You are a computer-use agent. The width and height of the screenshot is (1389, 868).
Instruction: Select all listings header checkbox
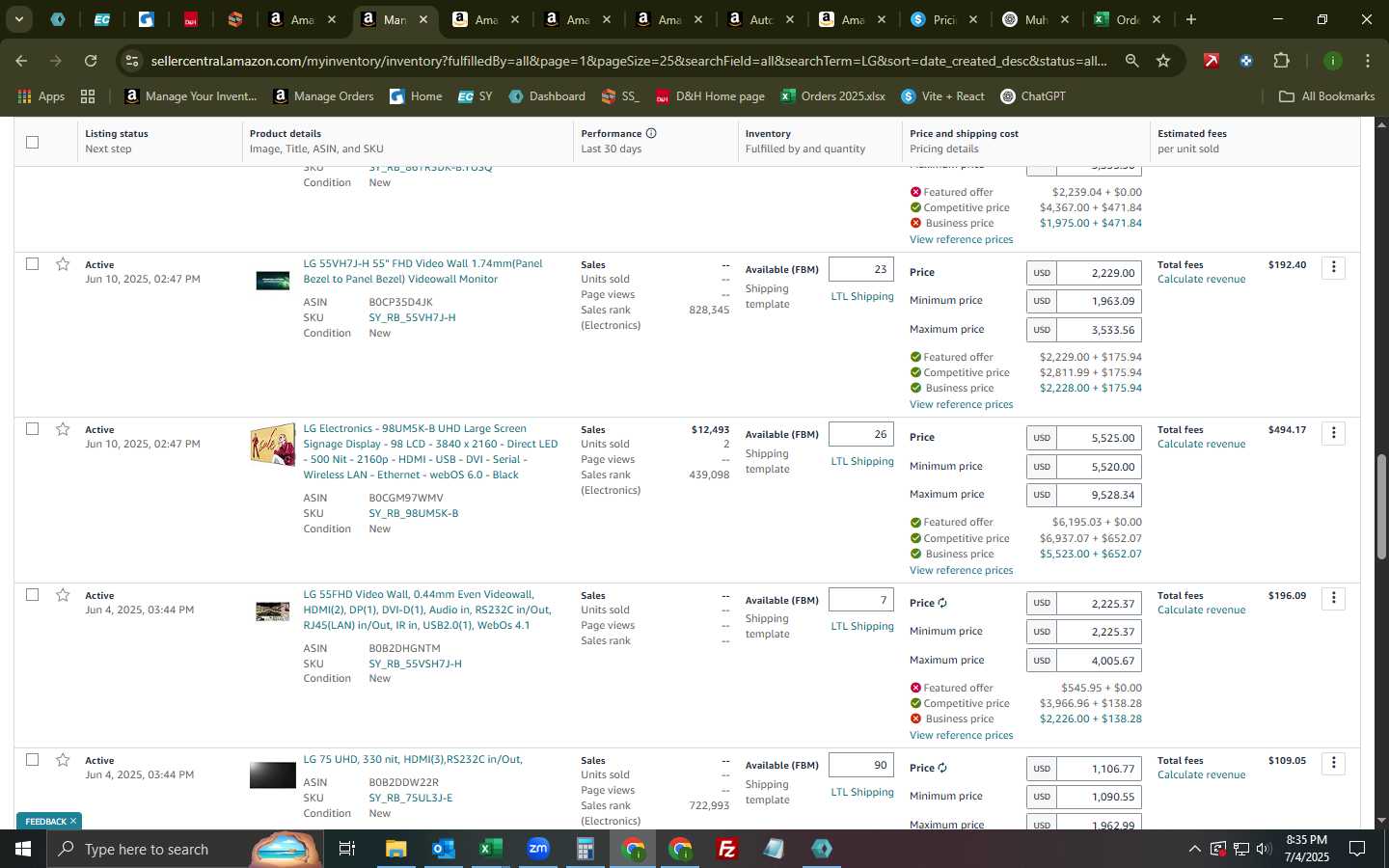coord(32,142)
